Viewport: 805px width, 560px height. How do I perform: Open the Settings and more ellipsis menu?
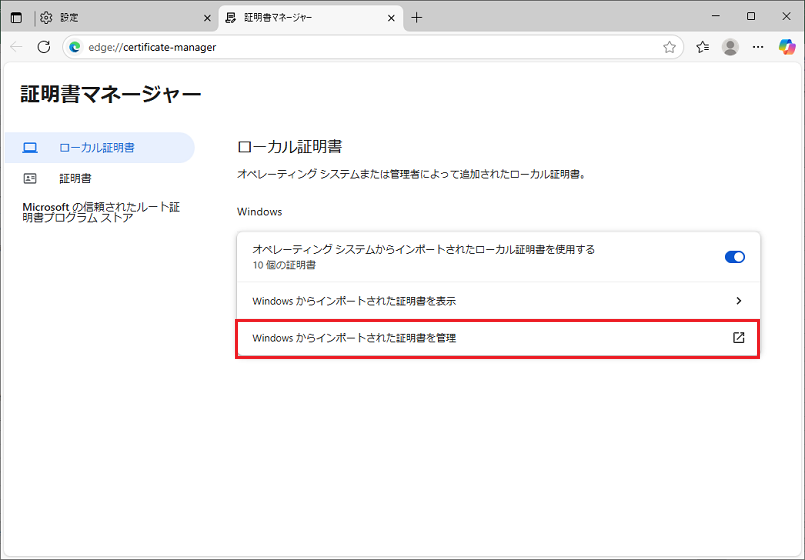(x=758, y=47)
